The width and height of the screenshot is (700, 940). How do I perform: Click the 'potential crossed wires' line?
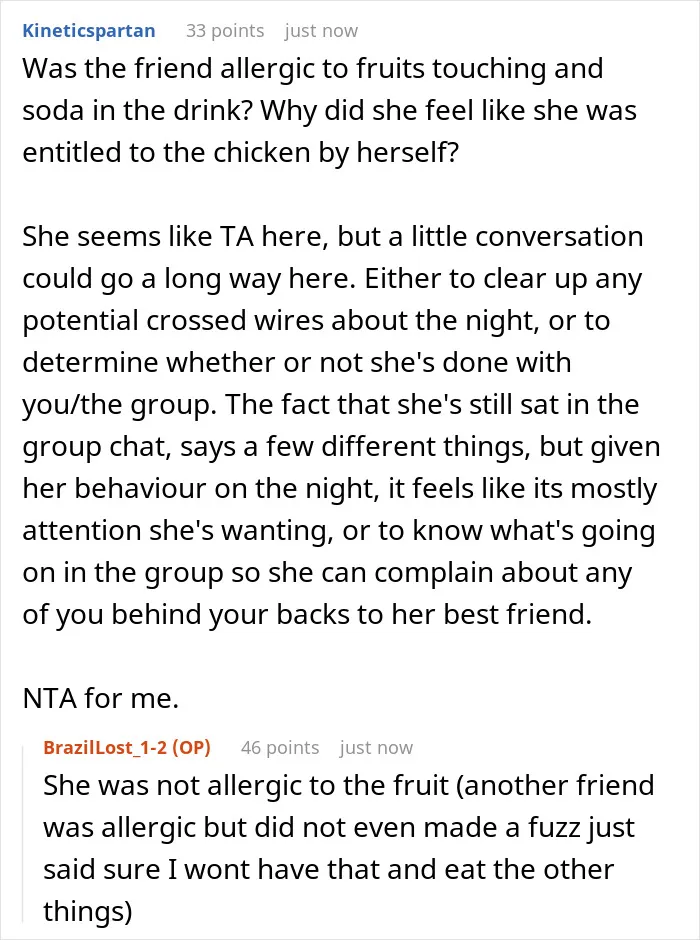tap(316, 320)
